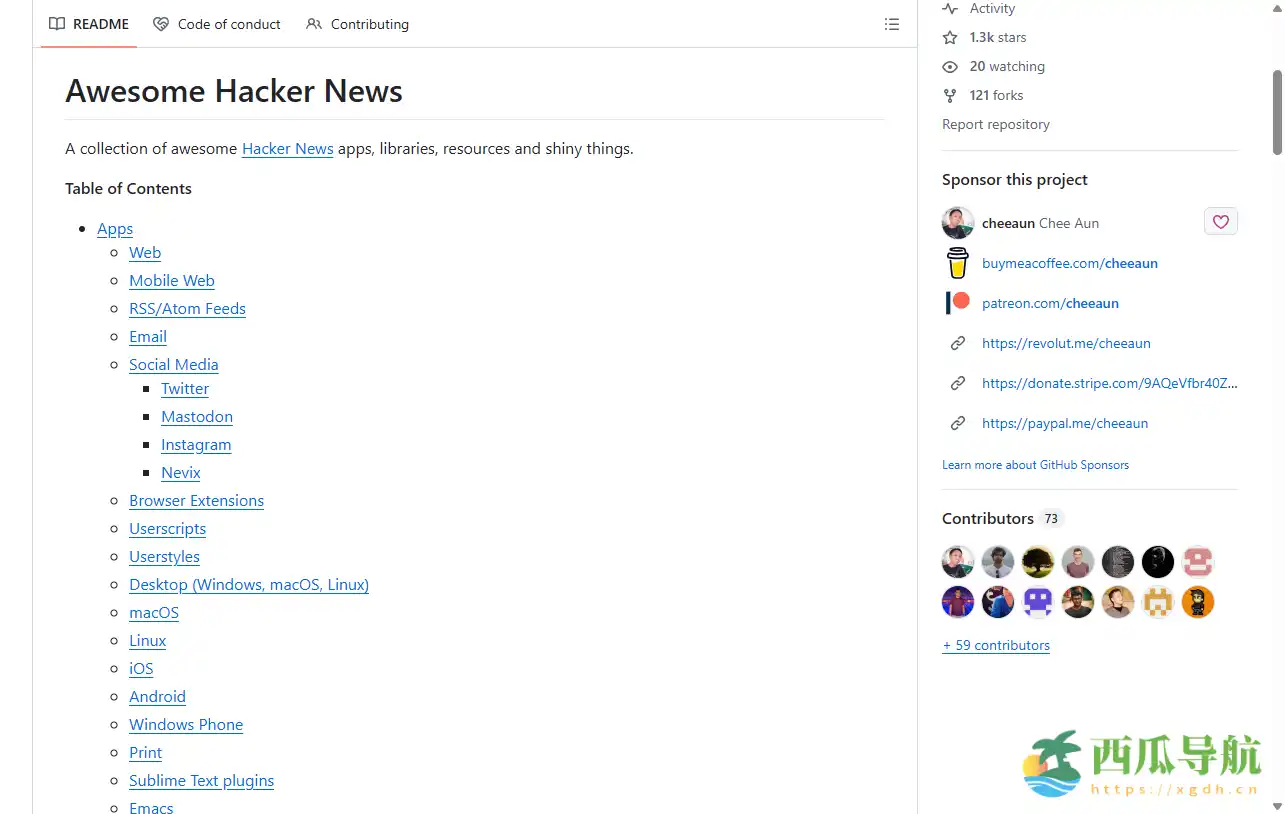Image resolution: width=1285 pixels, height=814 pixels.
Task: Switch to the README tab
Action: [x=89, y=24]
